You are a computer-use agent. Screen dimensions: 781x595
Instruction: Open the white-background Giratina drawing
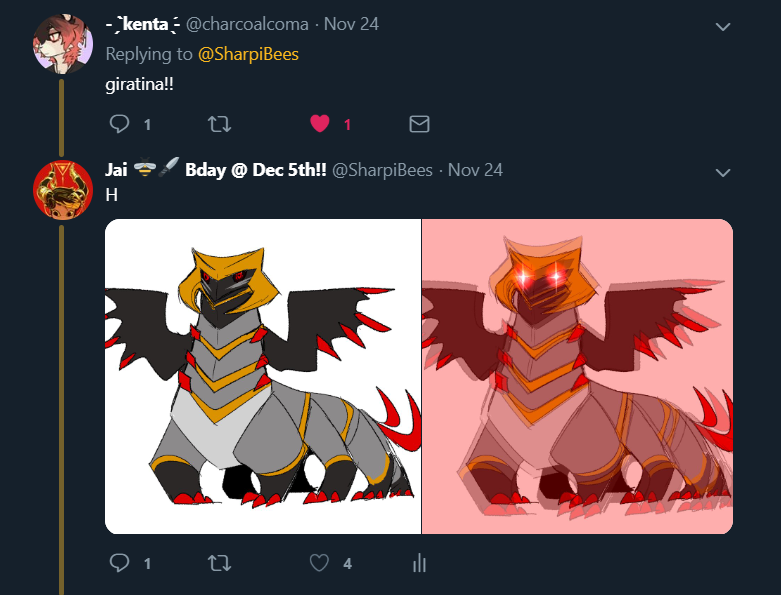(x=263, y=376)
